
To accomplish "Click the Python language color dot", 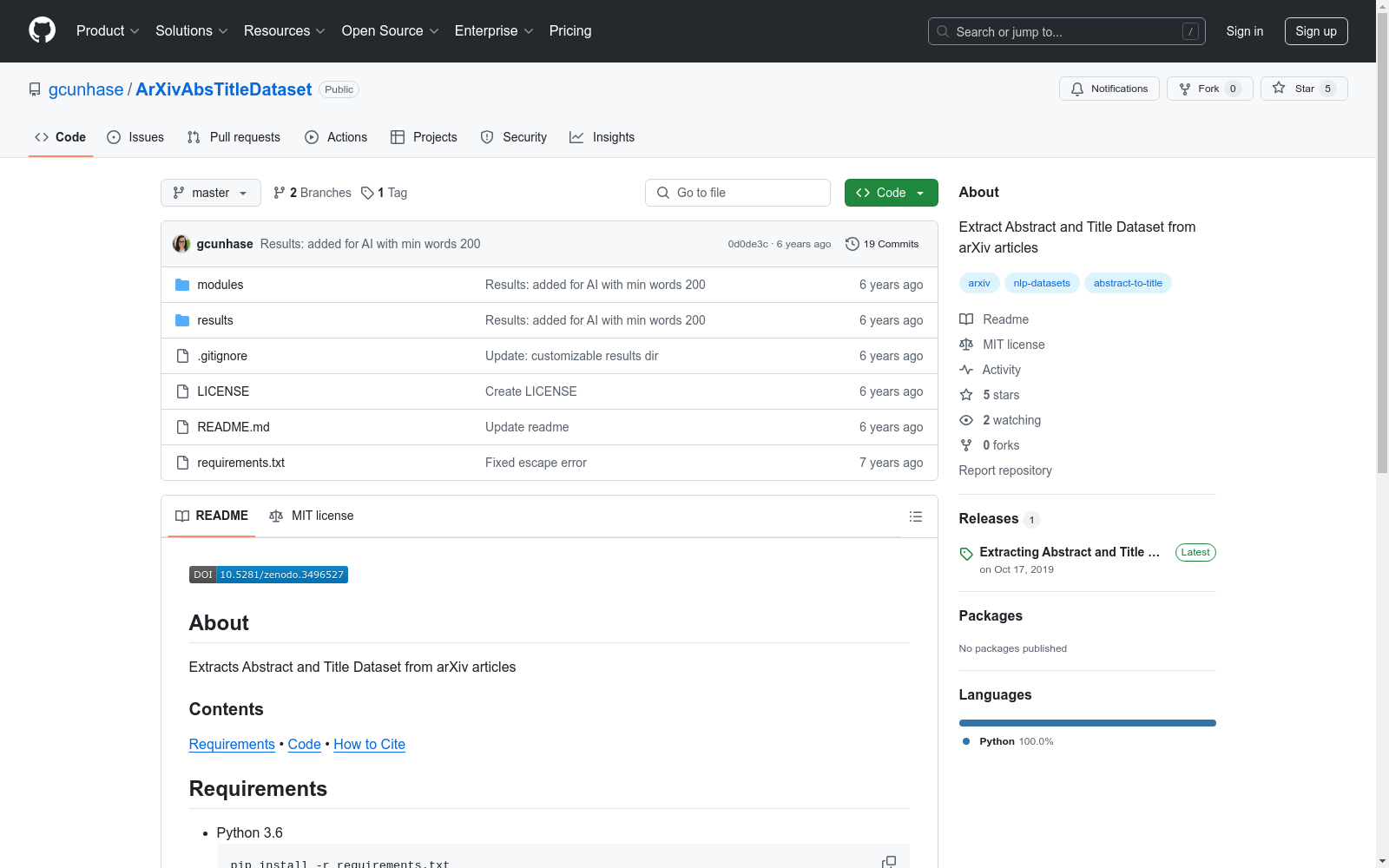I will coord(966,741).
